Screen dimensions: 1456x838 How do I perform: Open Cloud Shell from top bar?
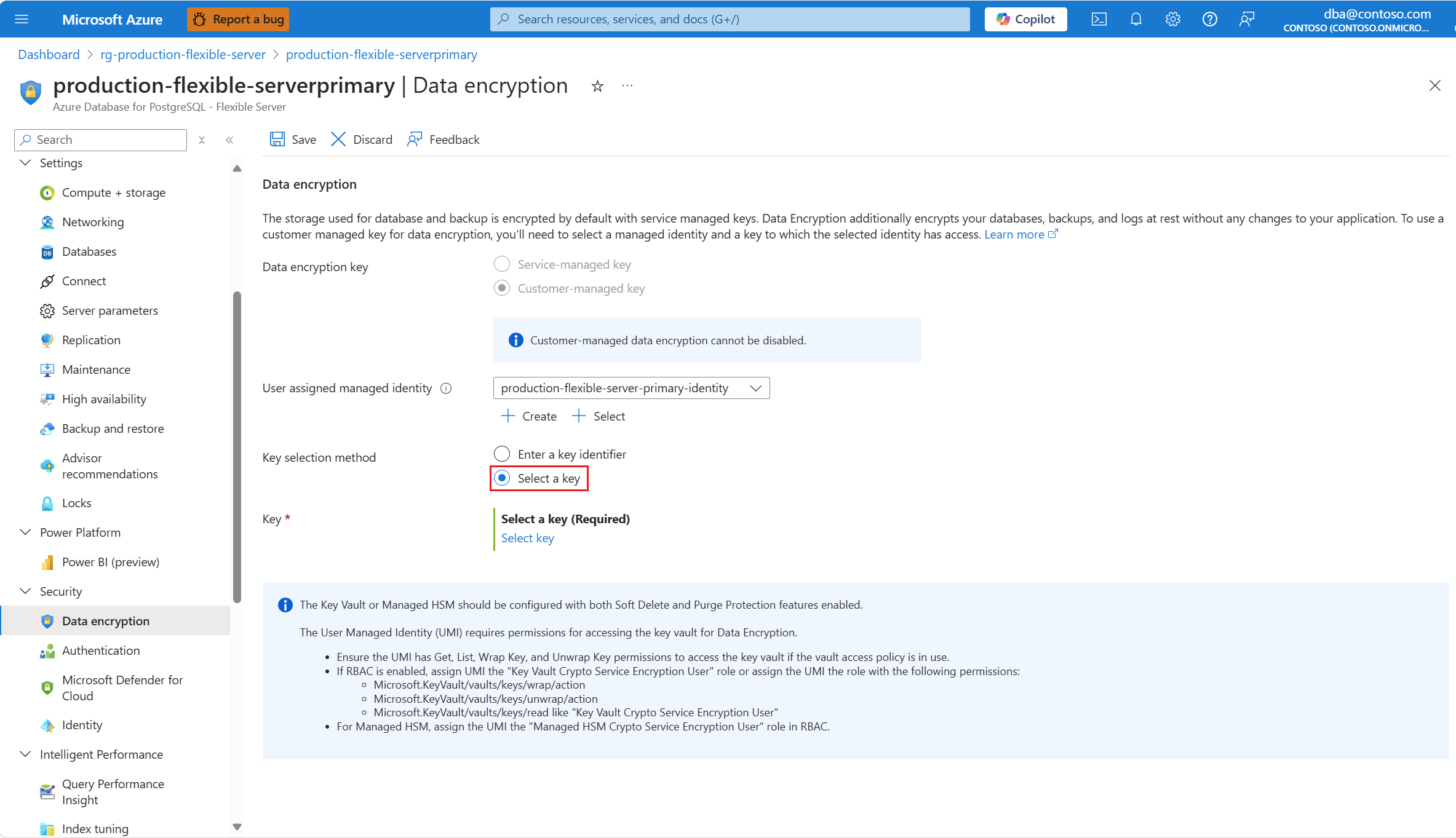pos(1099,19)
